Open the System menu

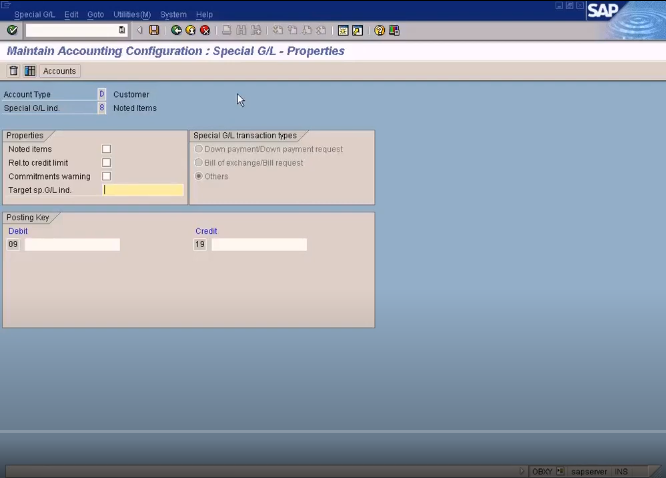pos(173,14)
